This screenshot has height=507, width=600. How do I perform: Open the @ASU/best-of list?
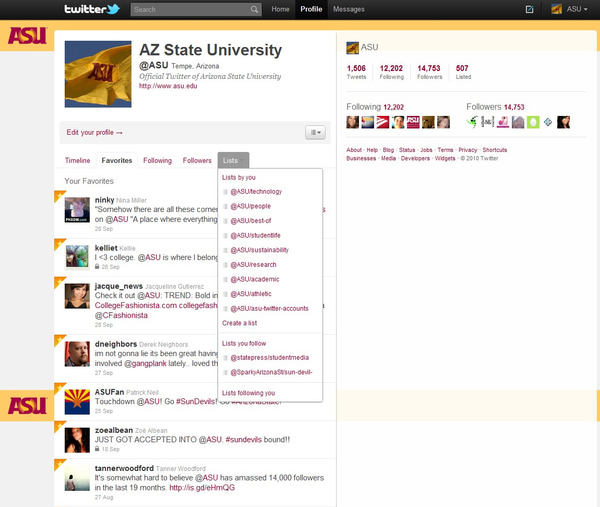pyautogui.click(x=251, y=221)
